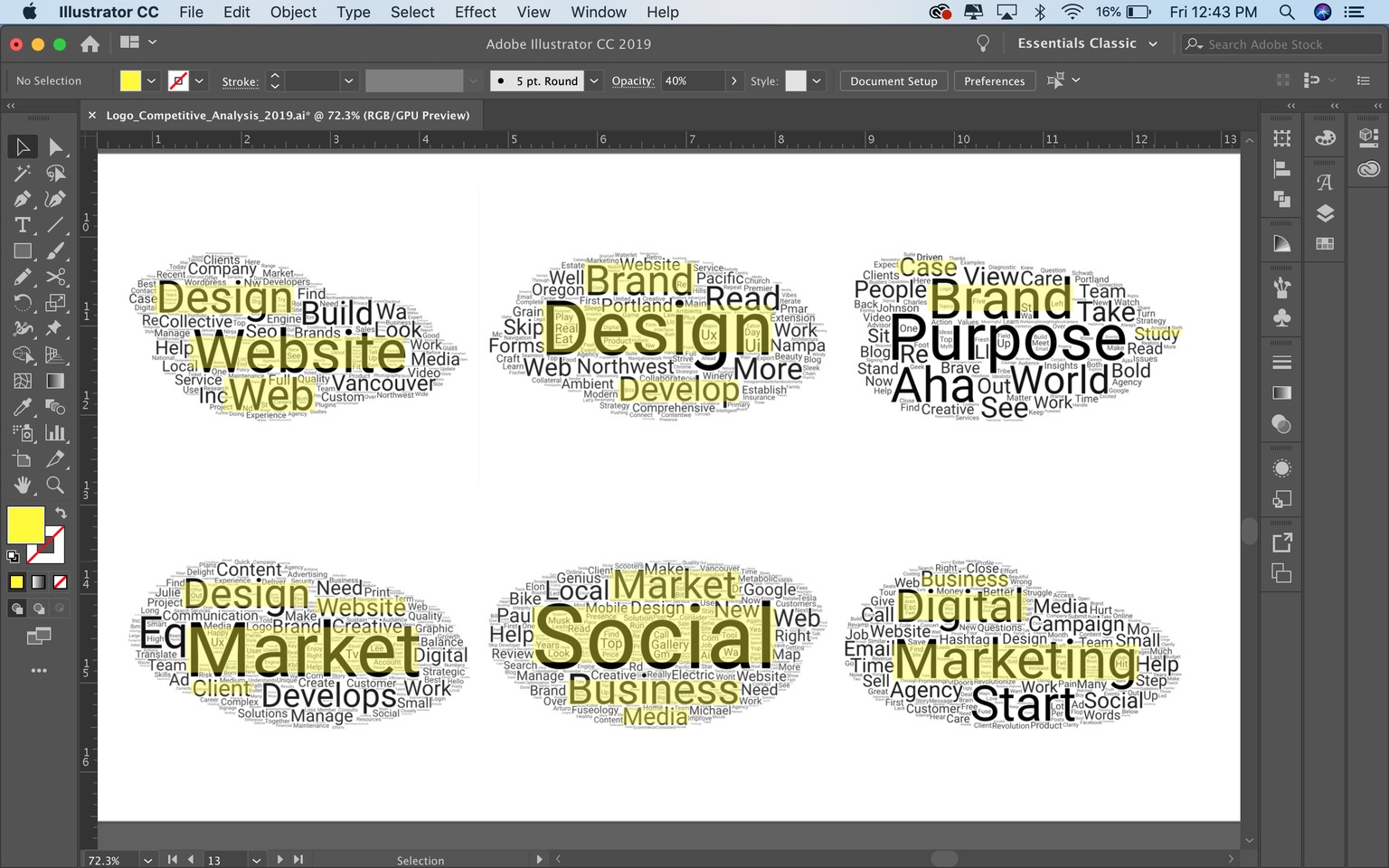Viewport: 1389px width, 868px height.
Task: Reset default fill and stroke
Action: point(13,556)
